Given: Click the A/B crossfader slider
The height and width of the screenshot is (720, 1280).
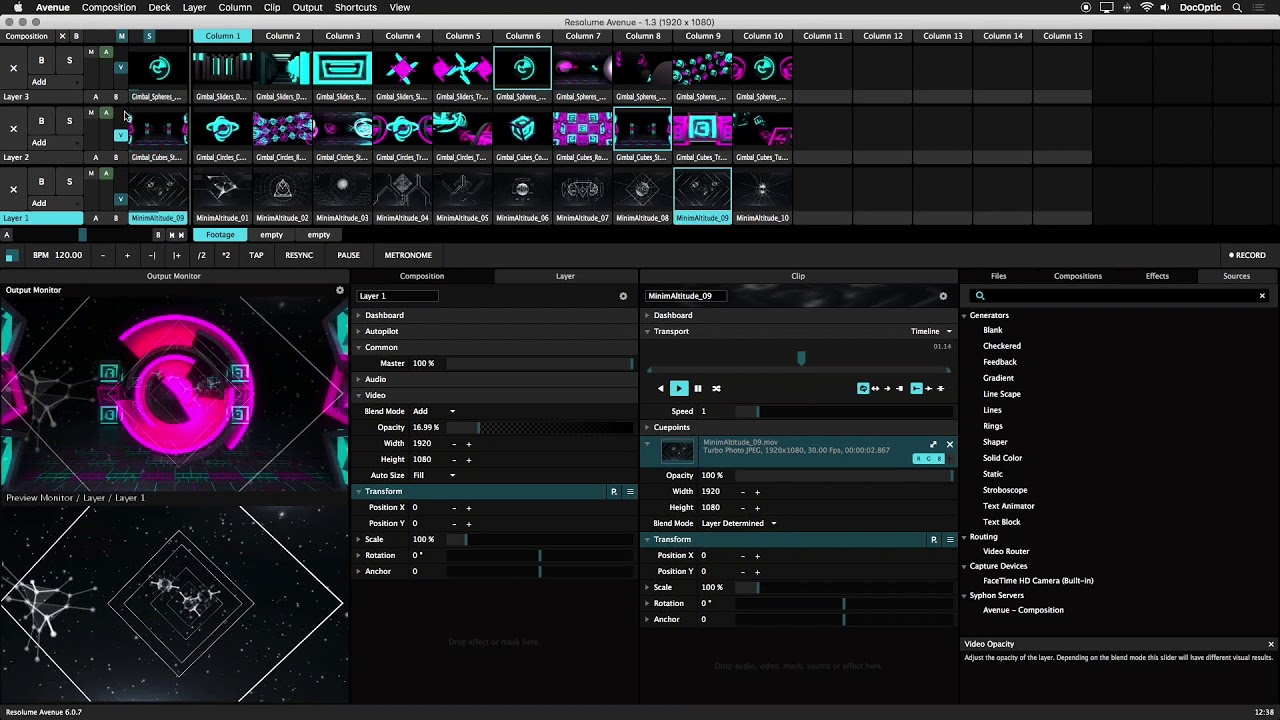Looking at the screenshot, I should [x=82, y=235].
